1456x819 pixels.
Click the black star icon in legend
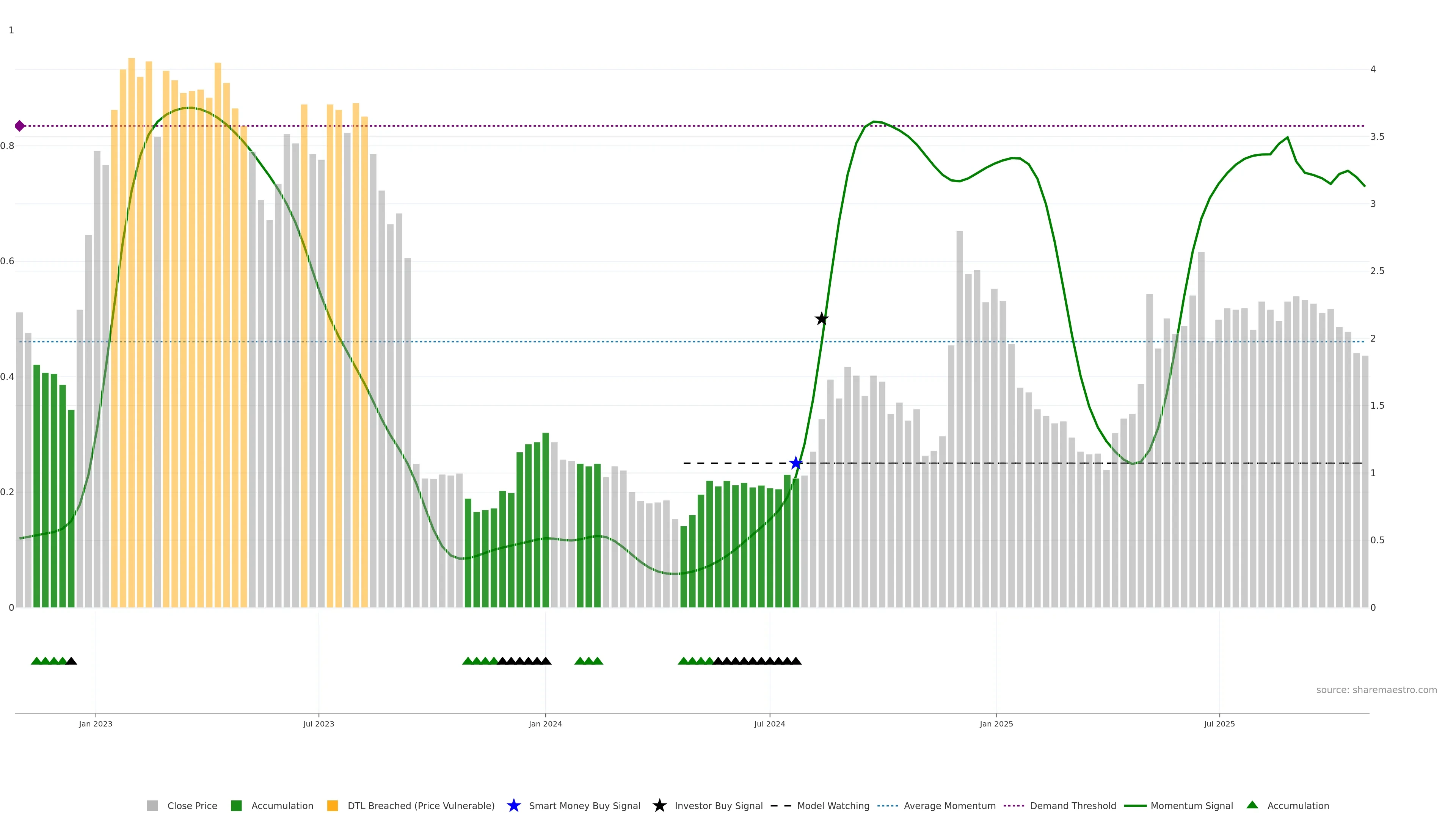(x=659, y=805)
